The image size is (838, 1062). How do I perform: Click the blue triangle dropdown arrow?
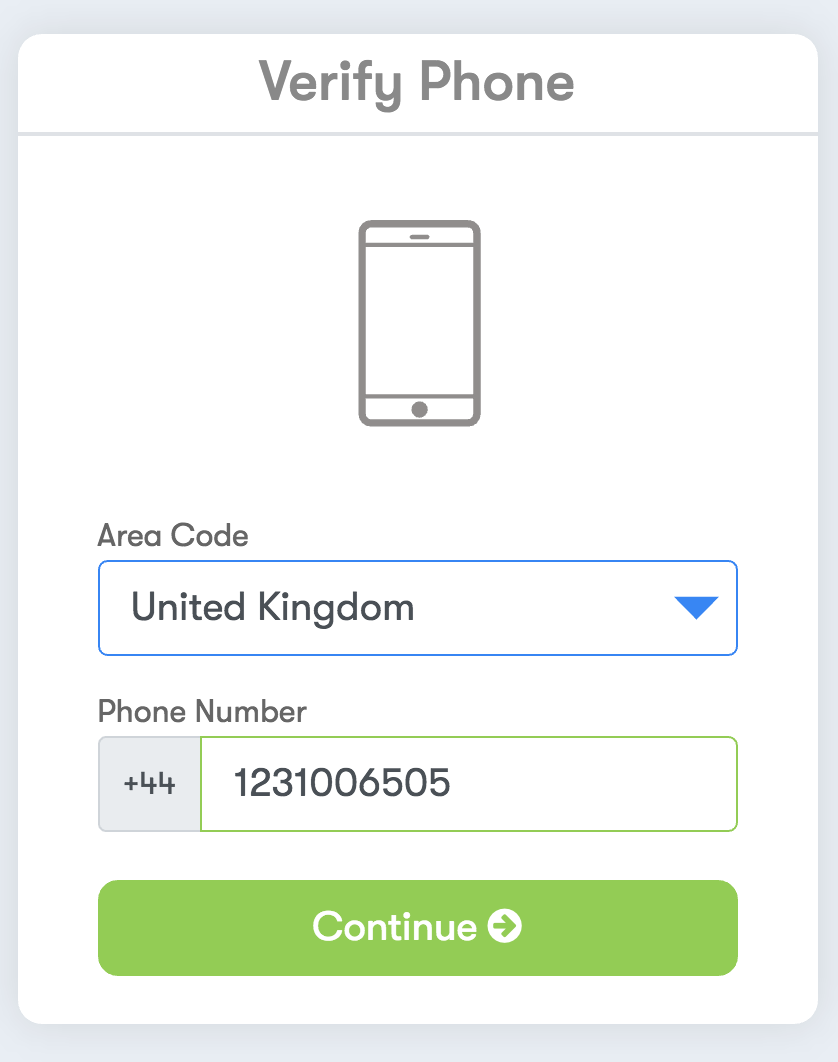[x=696, y=608]
